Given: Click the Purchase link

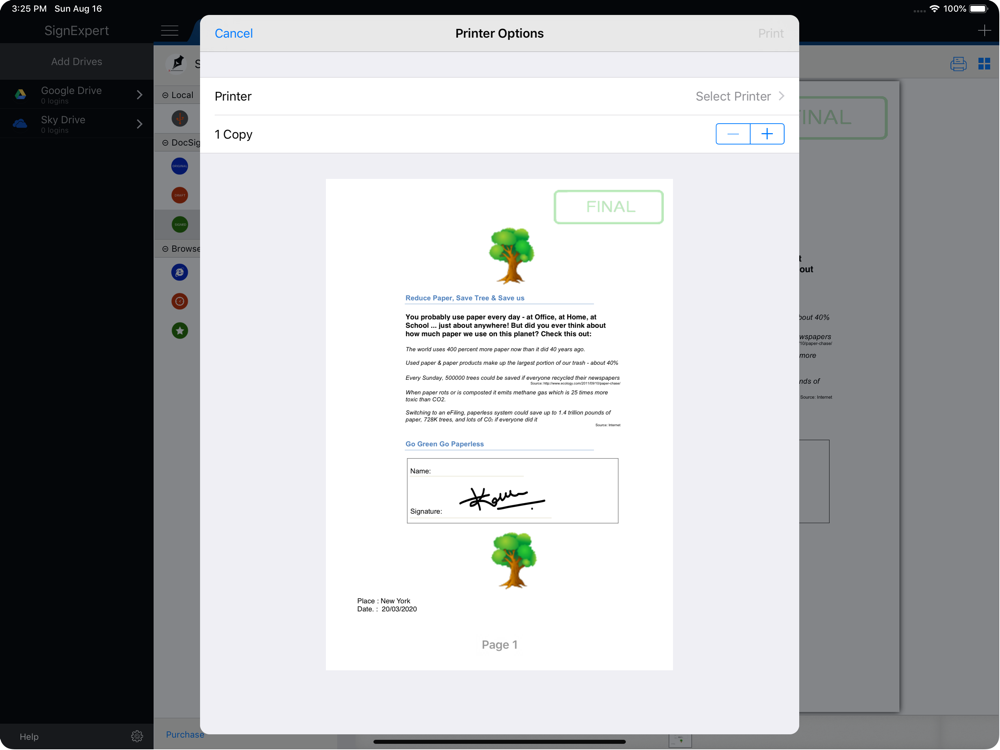Looking at the screenshot, I should click(x=184, y=735).
